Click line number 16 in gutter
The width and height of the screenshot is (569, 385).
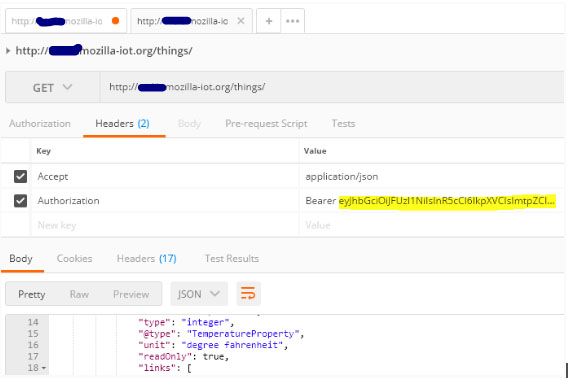coord(33,345)
